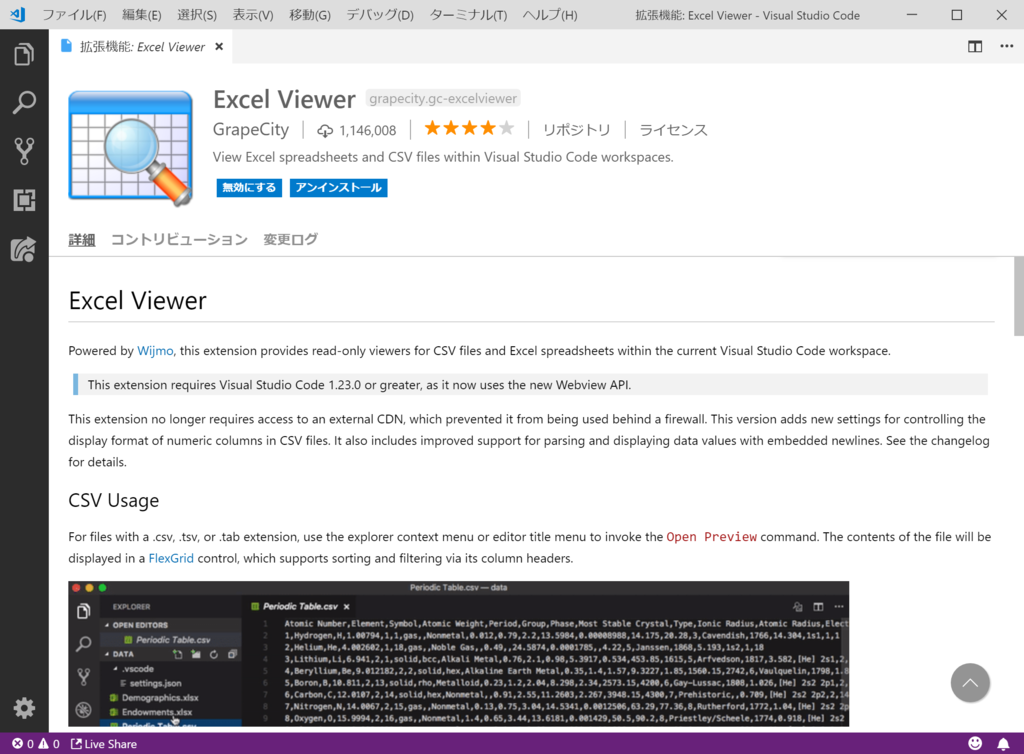This screenshot has height=754, width=1024.
Task: Follow the FlexGrid link
Action: pos(171,558)
